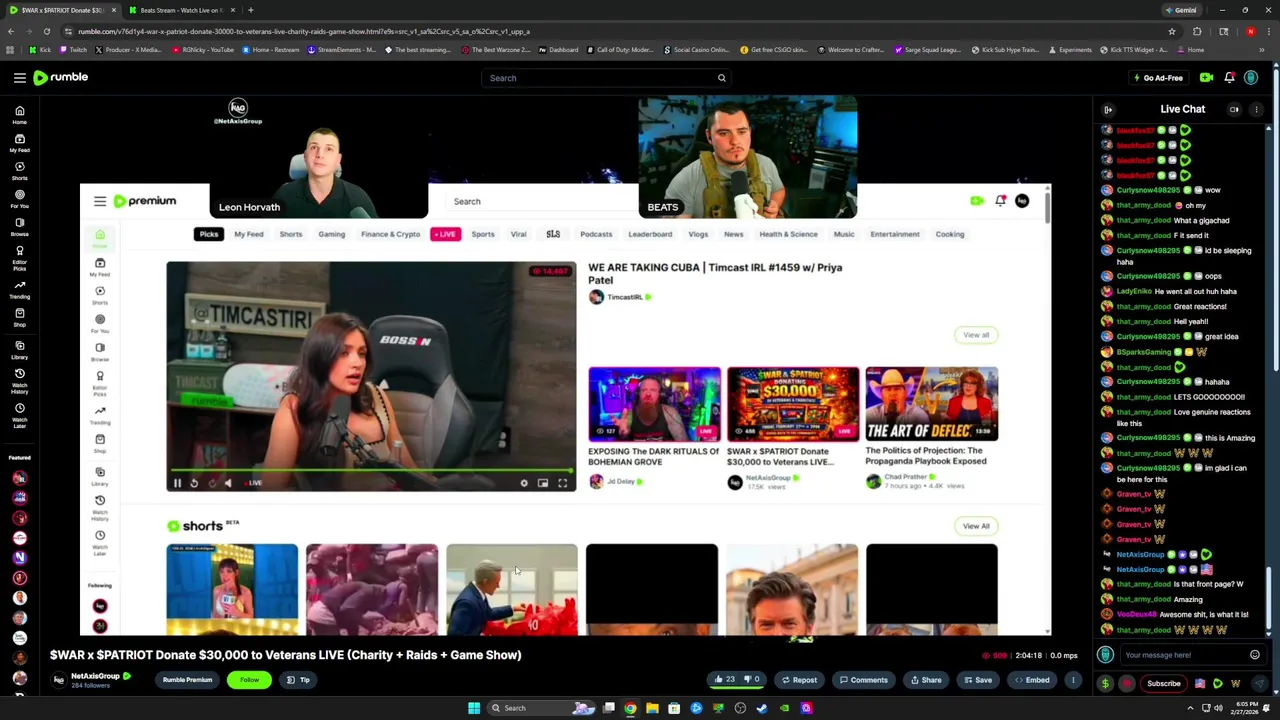
Task: Open For You in the left sidebar
Action: [19, 199]
